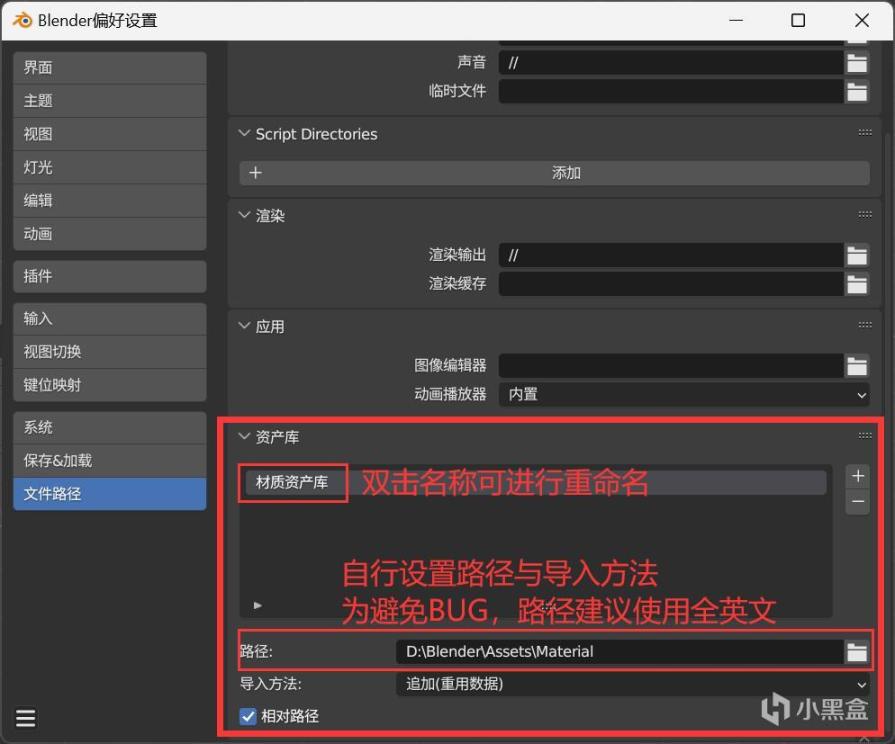Collapse the 渲染 section
The height and width of the screenshot is (744, 895).
click(244, 215)
